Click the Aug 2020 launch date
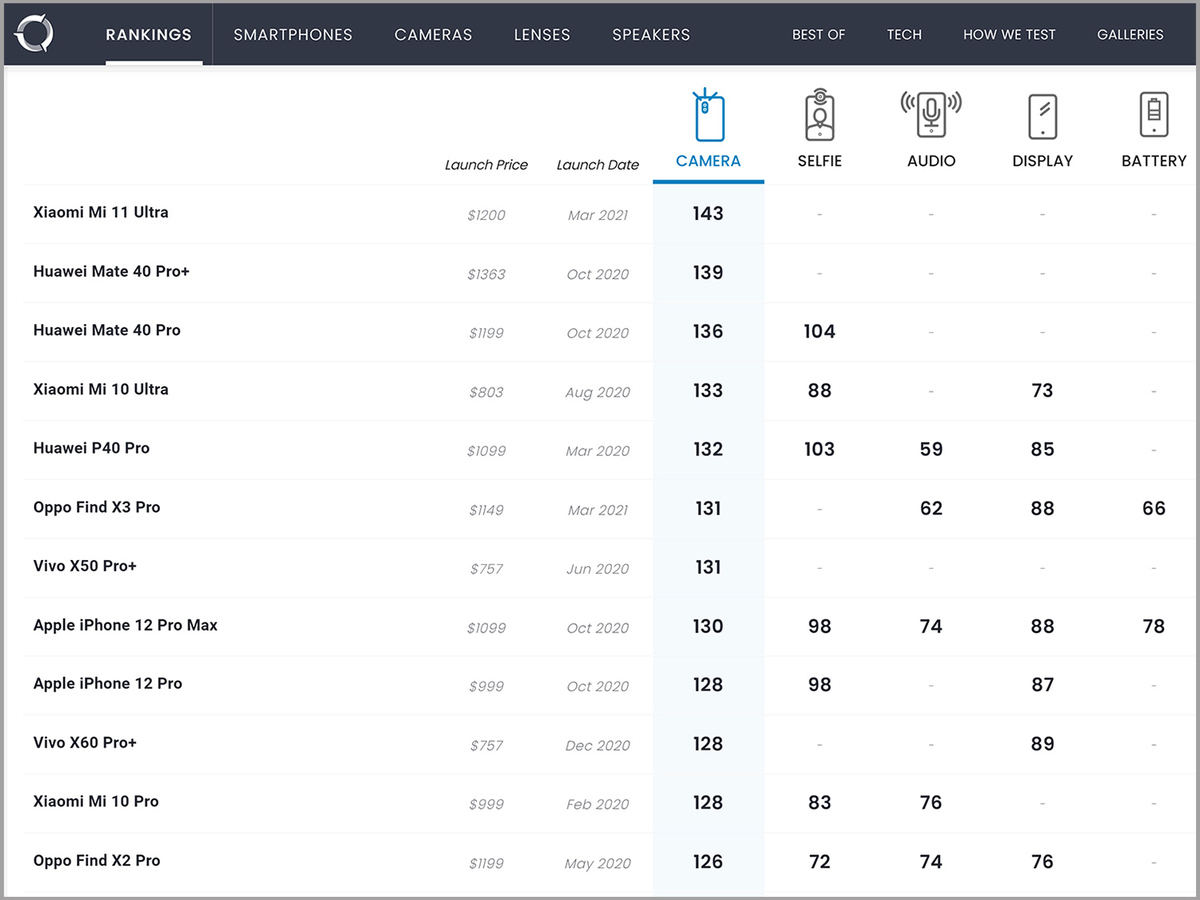Viewport: 1200px width, 900px height. [598, 392]
